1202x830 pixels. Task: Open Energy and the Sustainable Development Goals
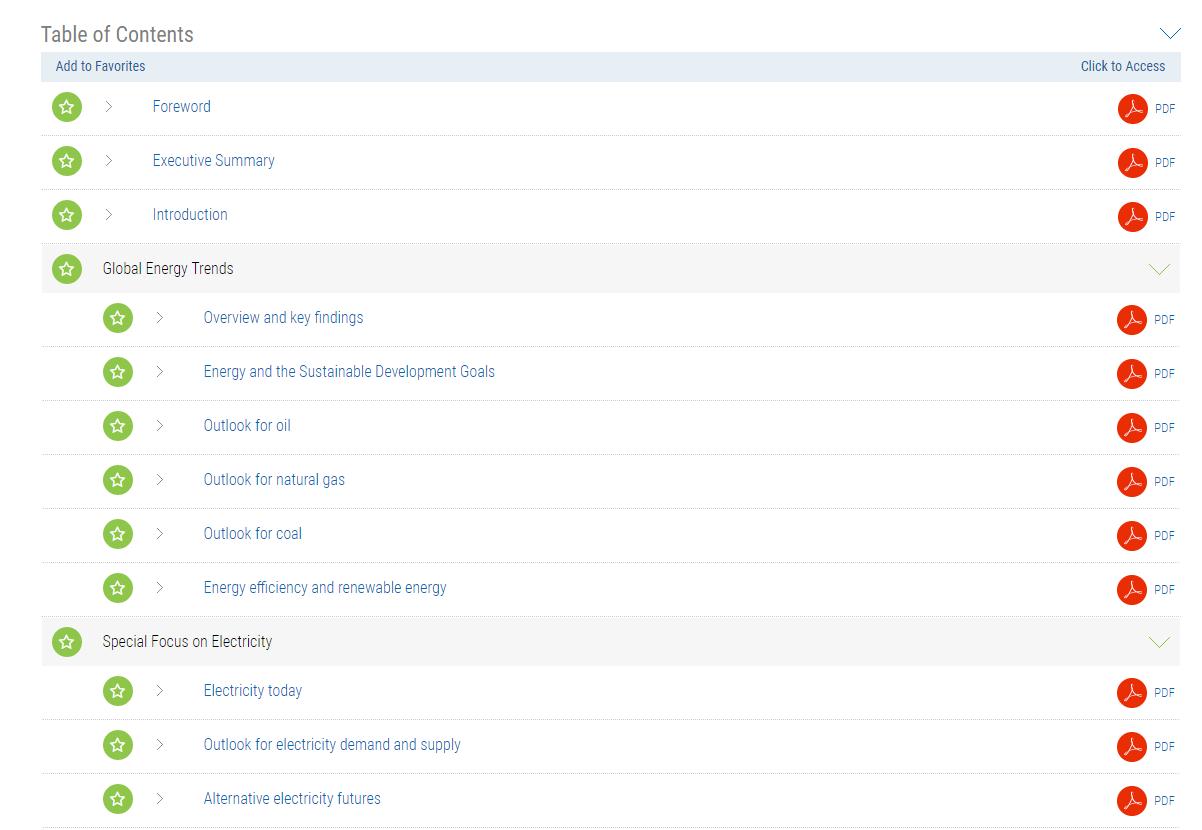(x=349, y=371)
